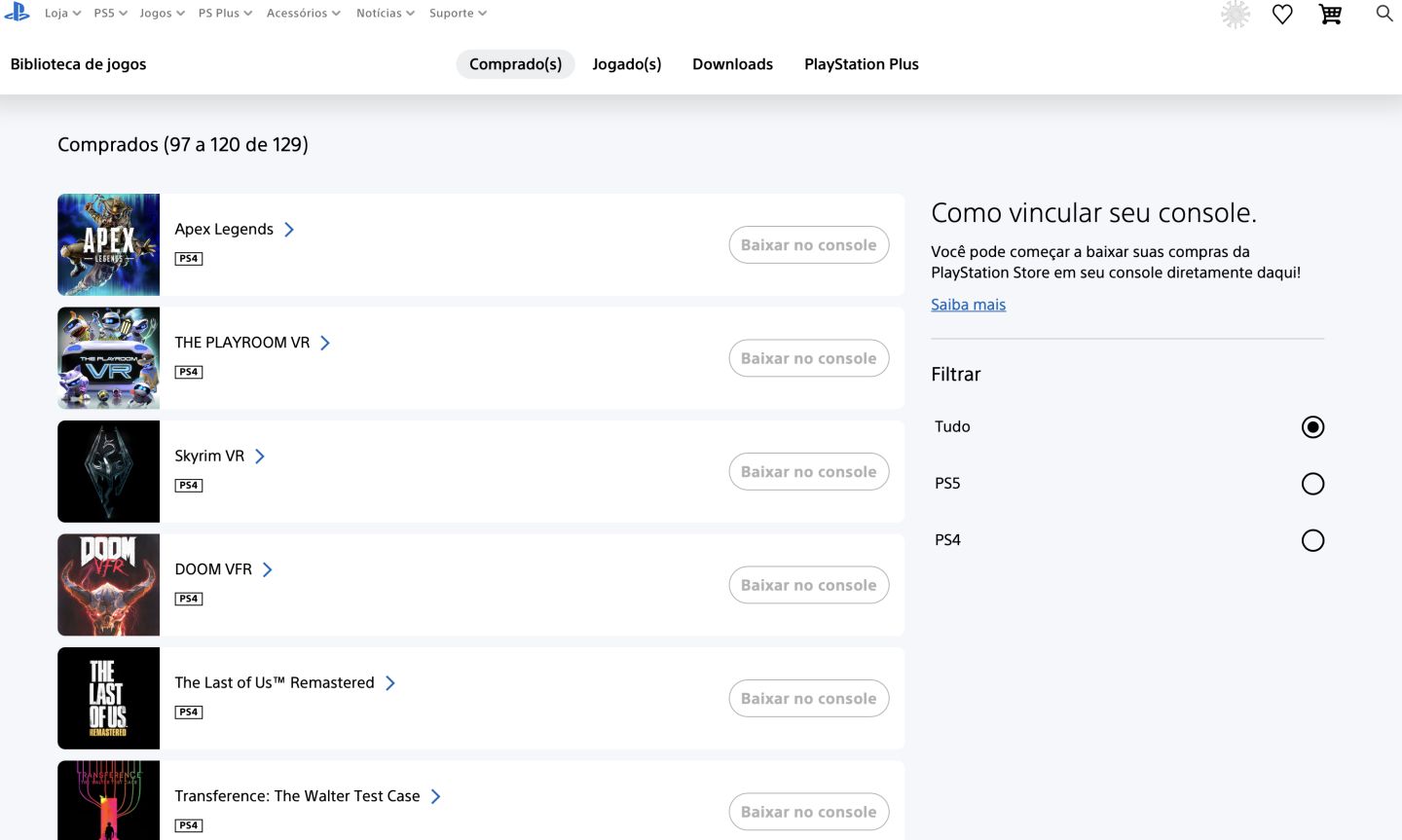Screen dimensions: 1402x840
Task: Open the PlayStation Plus library tab
Action: coord(862,64)
